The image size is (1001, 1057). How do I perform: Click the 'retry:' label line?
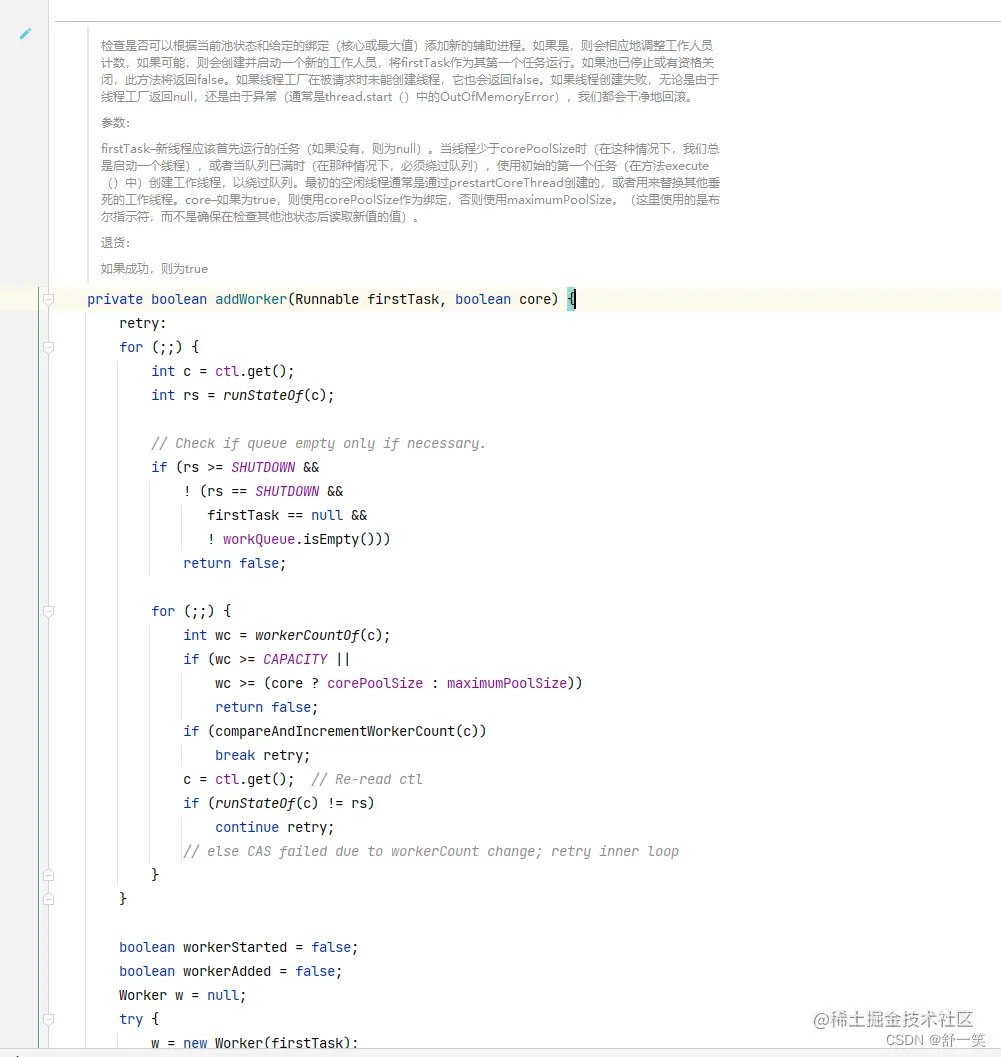pos(142,324)
